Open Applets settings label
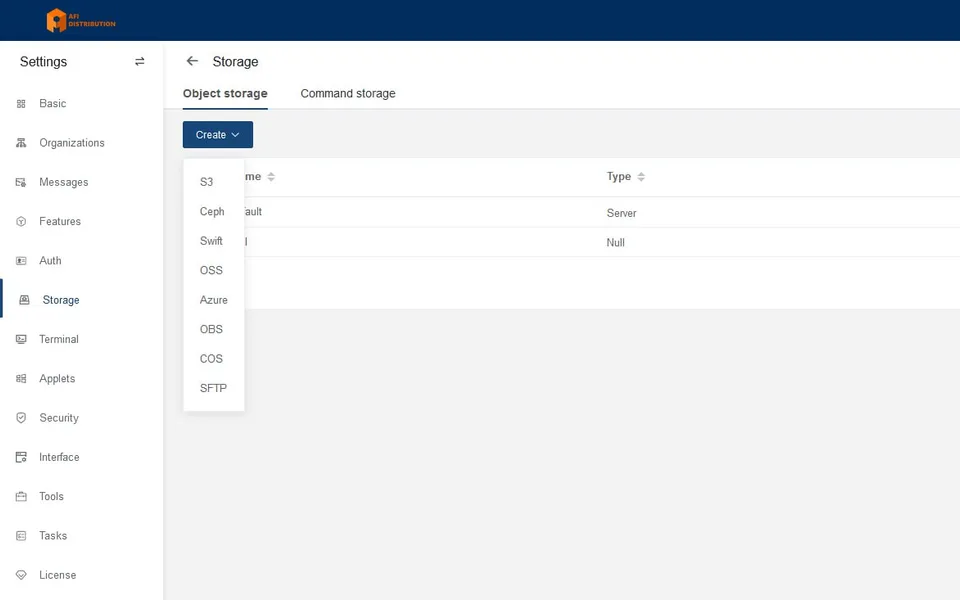Viewport: 960px width, 600px height. point(57,378)
